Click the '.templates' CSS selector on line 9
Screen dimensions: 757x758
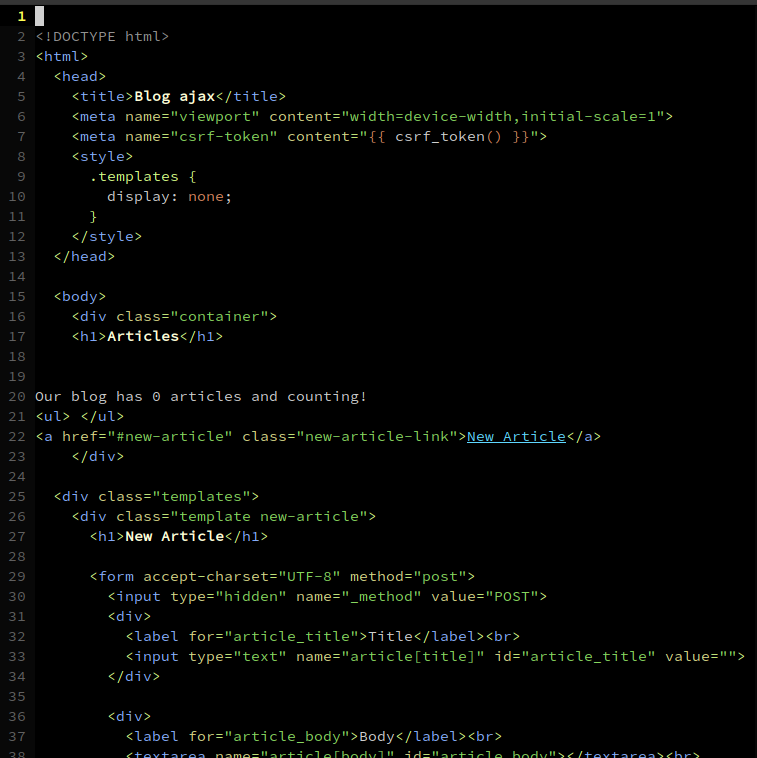click(134, 176)
